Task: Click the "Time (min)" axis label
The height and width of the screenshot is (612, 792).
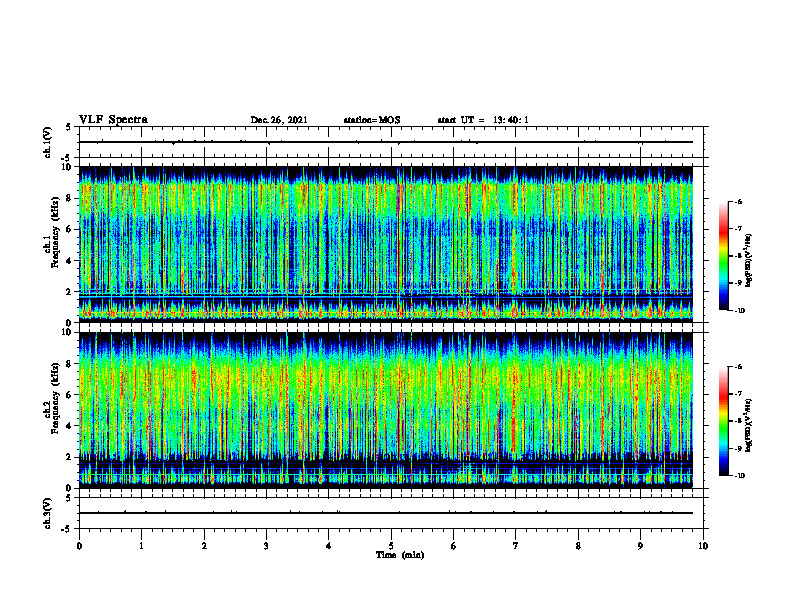Action: tap(400, 555)
